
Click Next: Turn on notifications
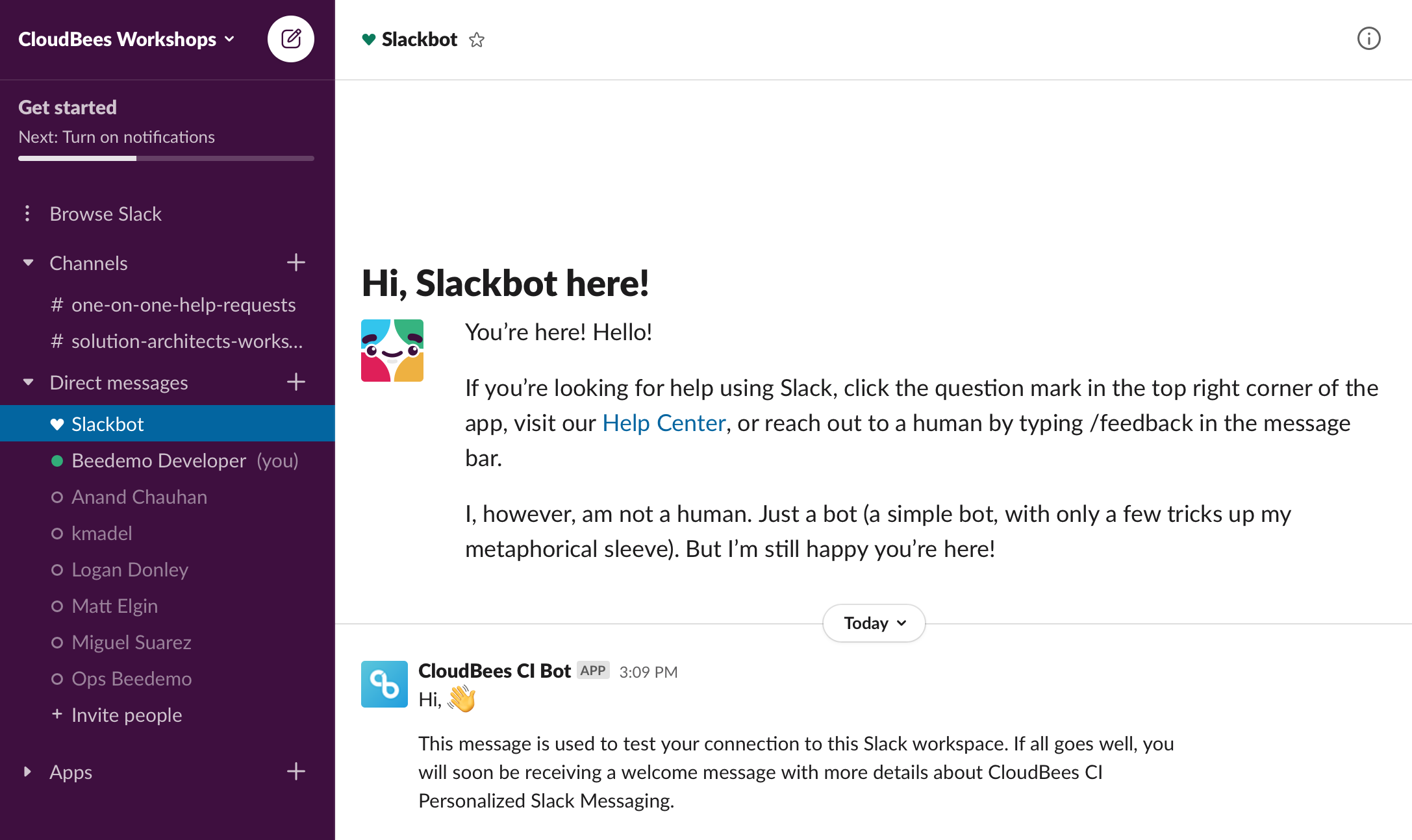(x=117, y=136)
